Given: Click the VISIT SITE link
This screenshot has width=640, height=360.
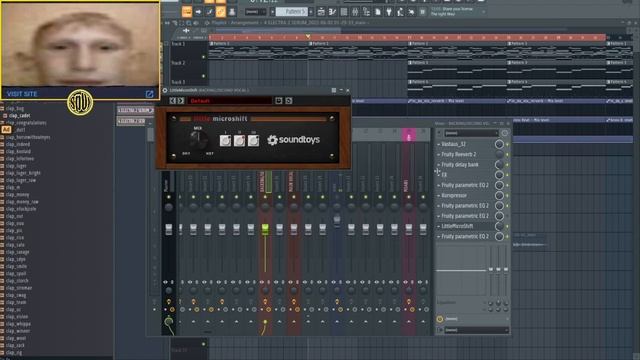Looking at the screenshot, I should tap(22, 94).
